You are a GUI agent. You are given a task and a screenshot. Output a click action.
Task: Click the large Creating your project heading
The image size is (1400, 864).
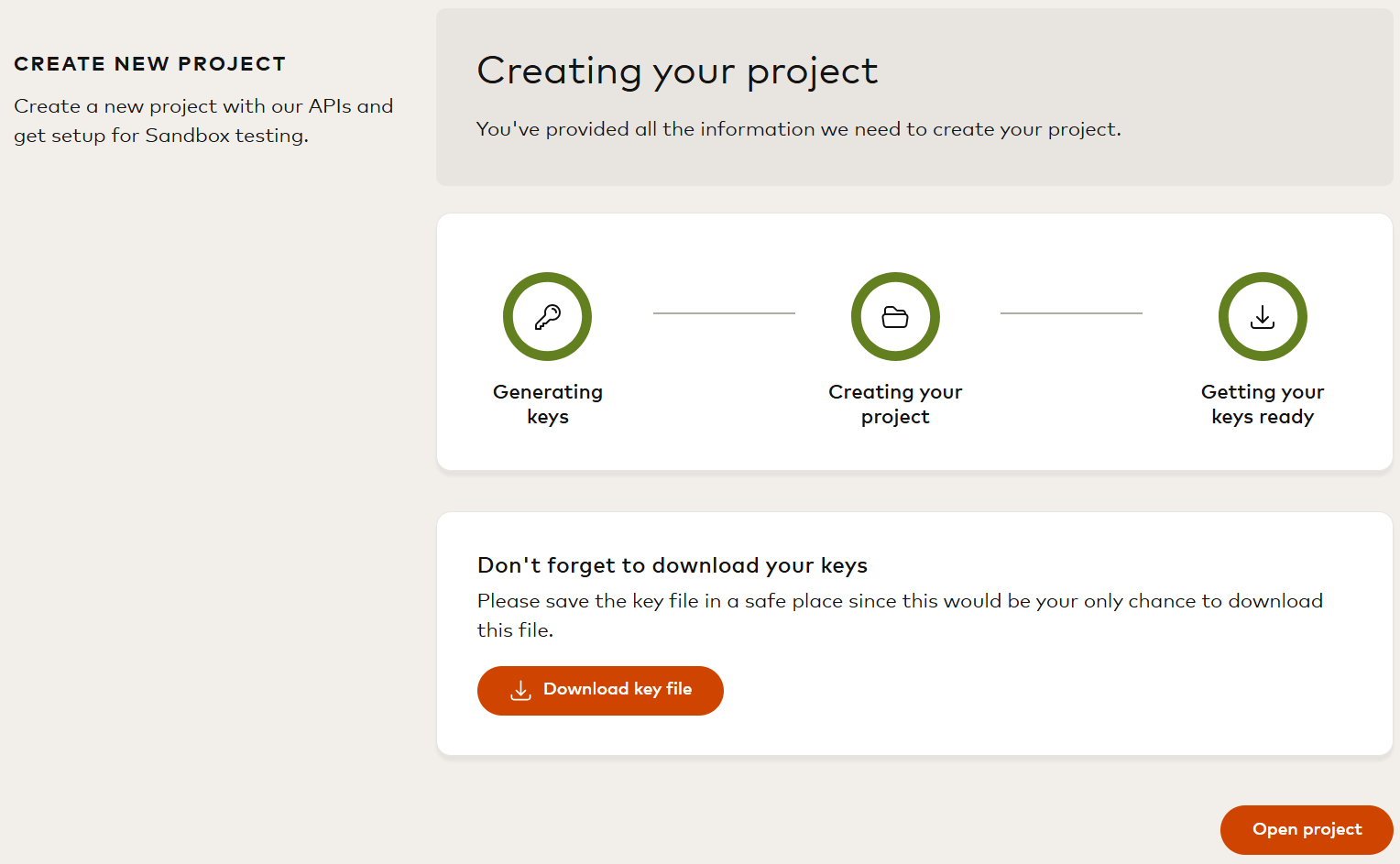[x=677, y=71]
